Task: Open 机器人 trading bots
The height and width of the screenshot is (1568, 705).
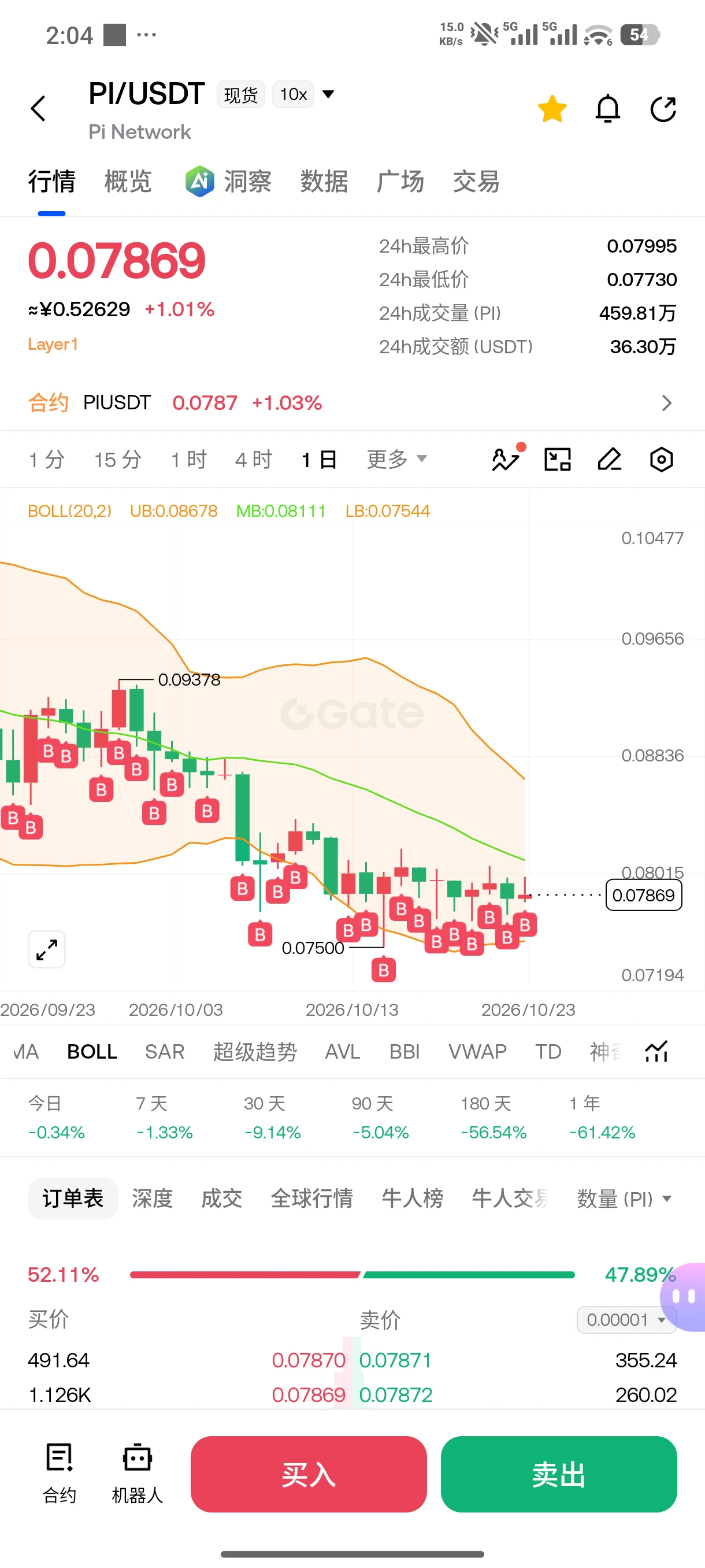Action: (x=137, y=1473)
